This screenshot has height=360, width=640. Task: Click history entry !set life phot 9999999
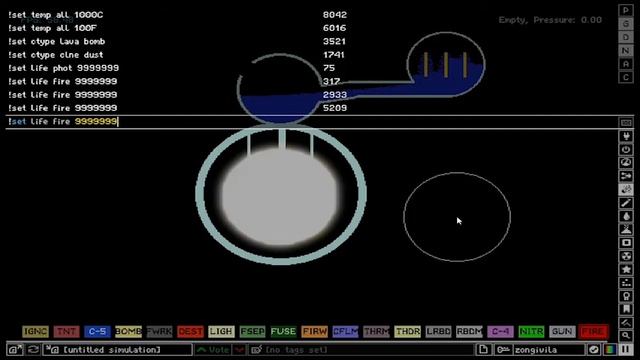coord(63,68)
